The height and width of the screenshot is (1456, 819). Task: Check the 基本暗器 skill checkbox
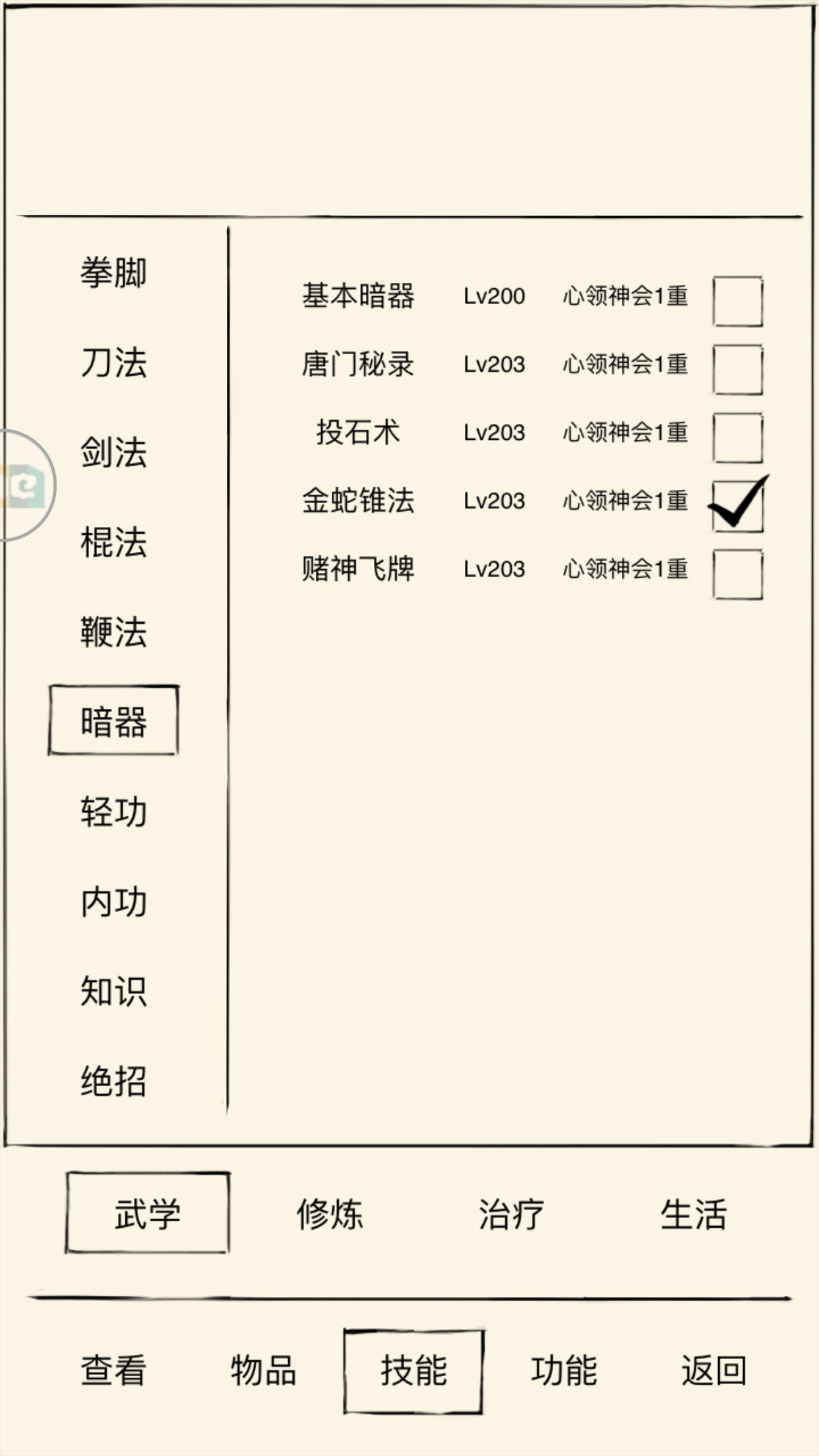(x=737, y=301)
